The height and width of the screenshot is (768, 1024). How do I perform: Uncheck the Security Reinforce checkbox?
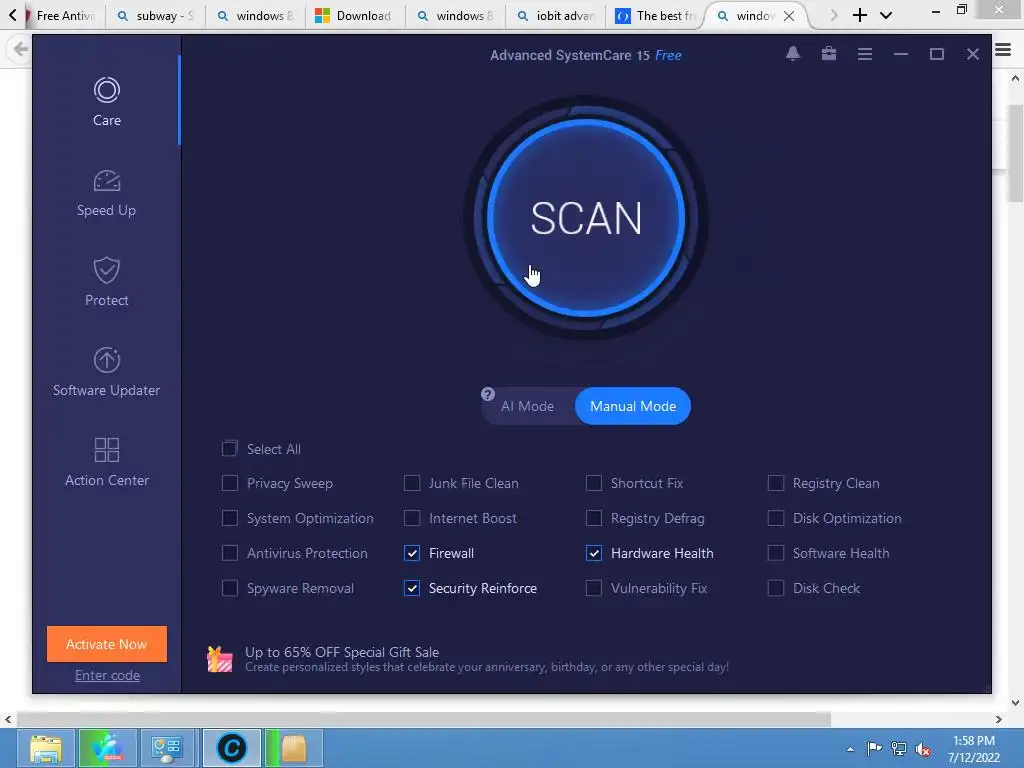coord(411,588)
